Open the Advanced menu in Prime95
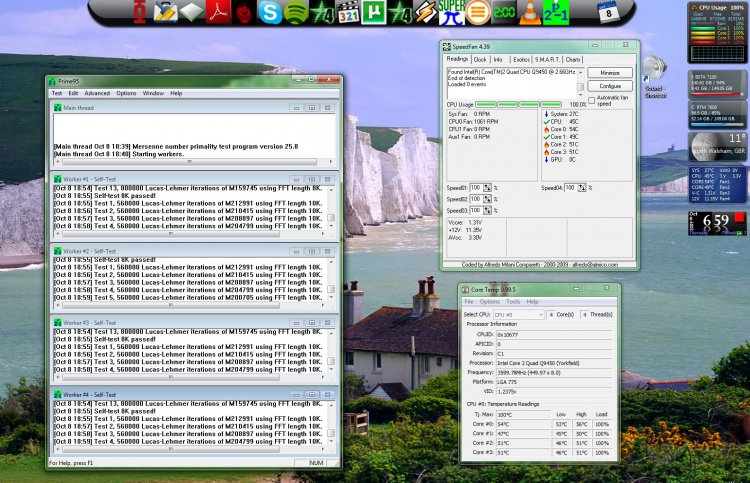The width and height of the screenshot is (750, 483). pos(97,93)
